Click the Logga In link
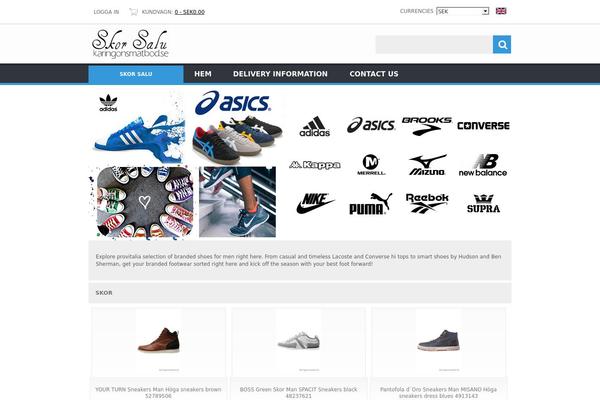Screen dimensions: 600x400 [106, 12]
